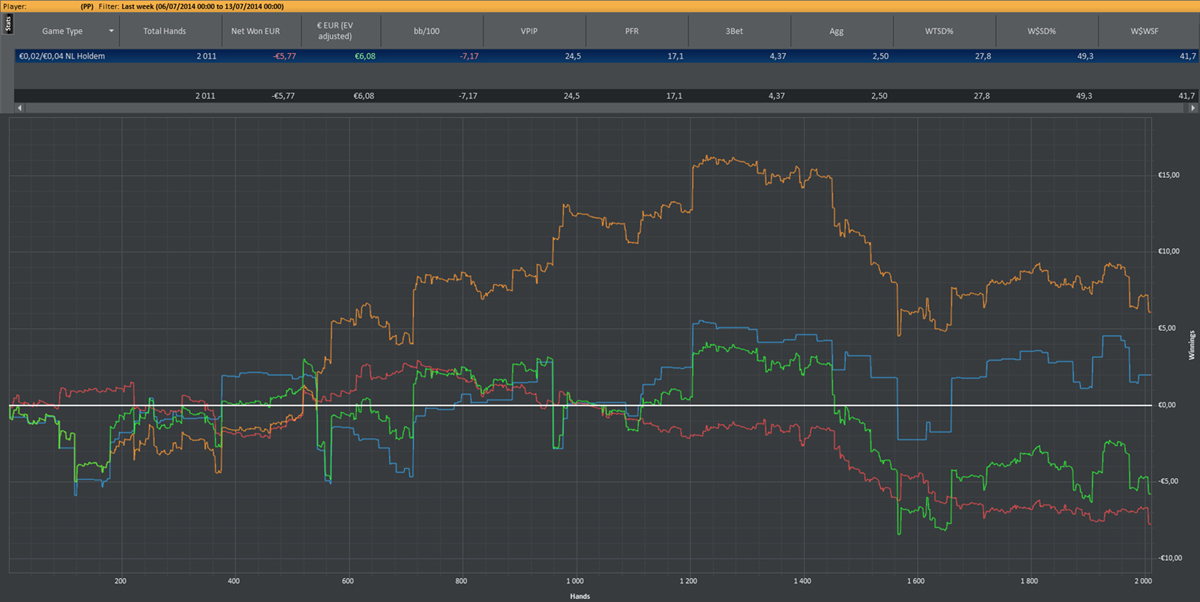
Task: Click the 1 000 hands axis label
Action: point(574,580)
